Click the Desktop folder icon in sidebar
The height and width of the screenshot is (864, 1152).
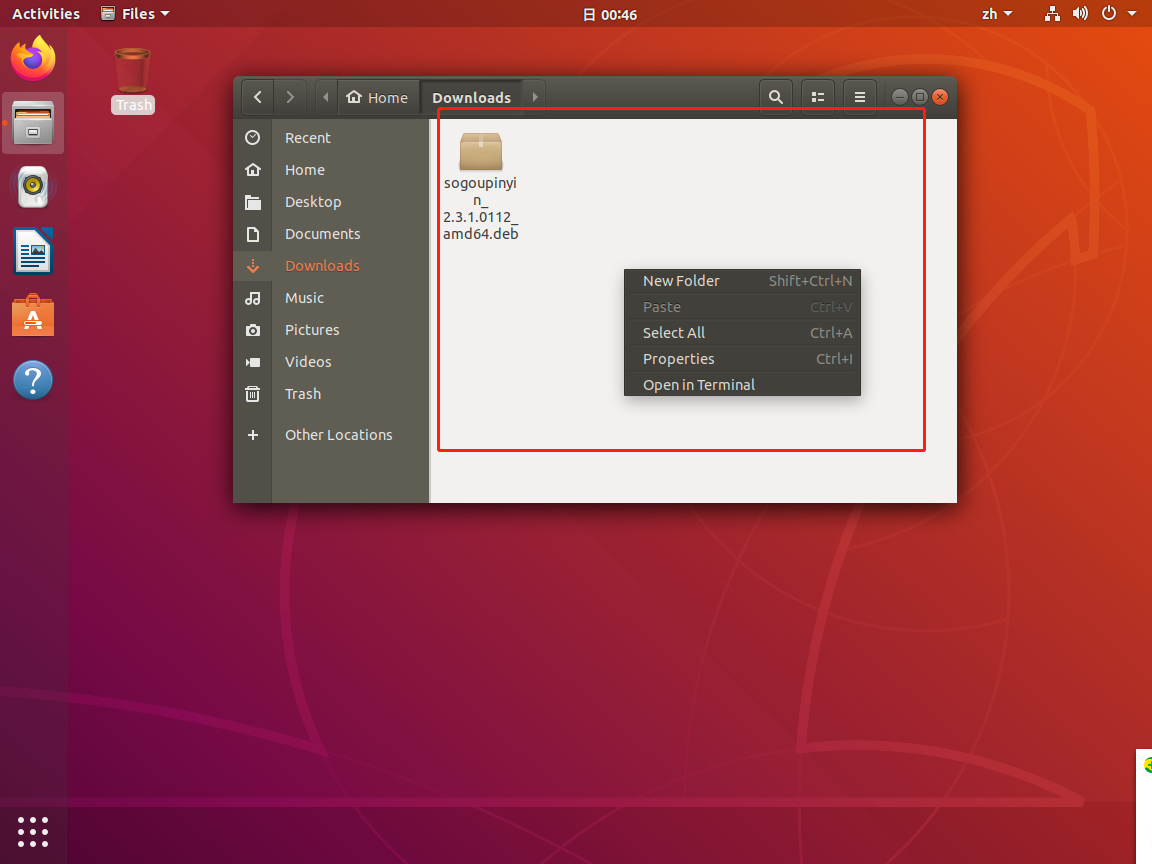pos(253,202)
